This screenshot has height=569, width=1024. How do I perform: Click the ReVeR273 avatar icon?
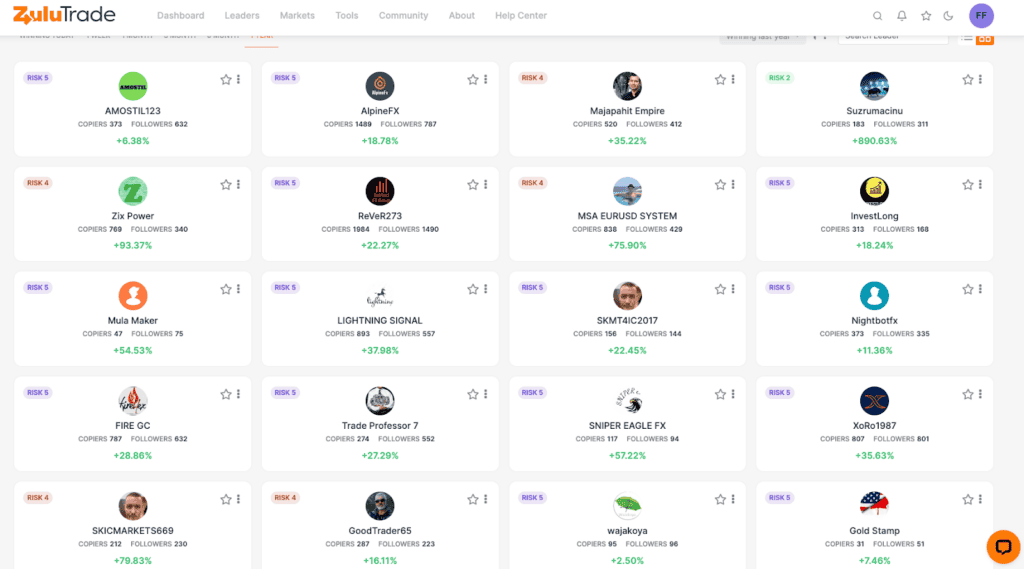click(x=379, y=191)
